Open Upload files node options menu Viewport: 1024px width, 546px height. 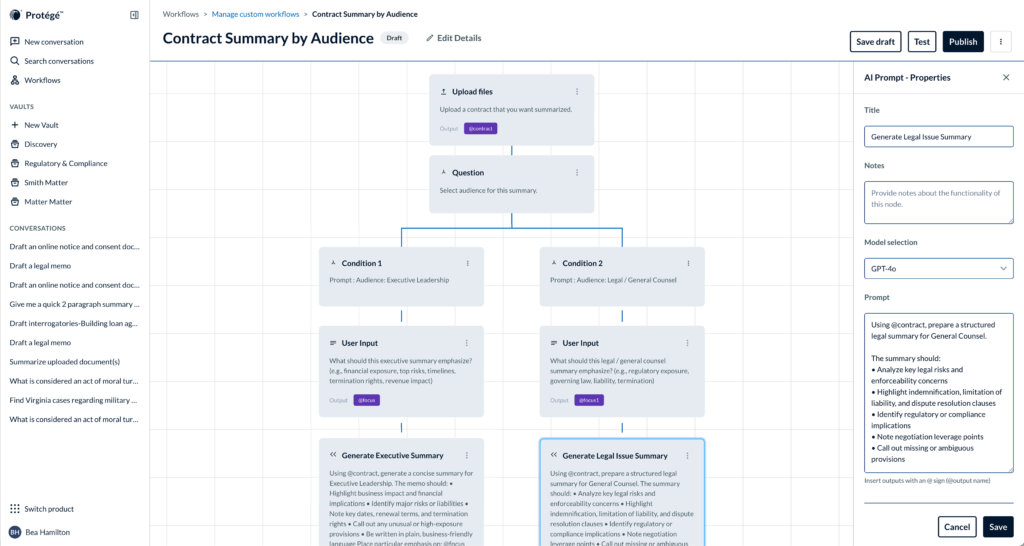coord(577,91)
